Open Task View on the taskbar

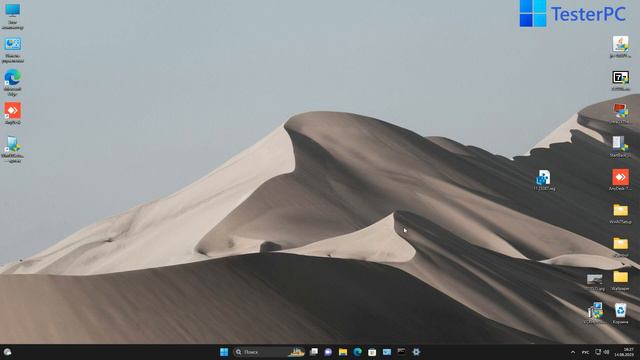coord(314,352)
